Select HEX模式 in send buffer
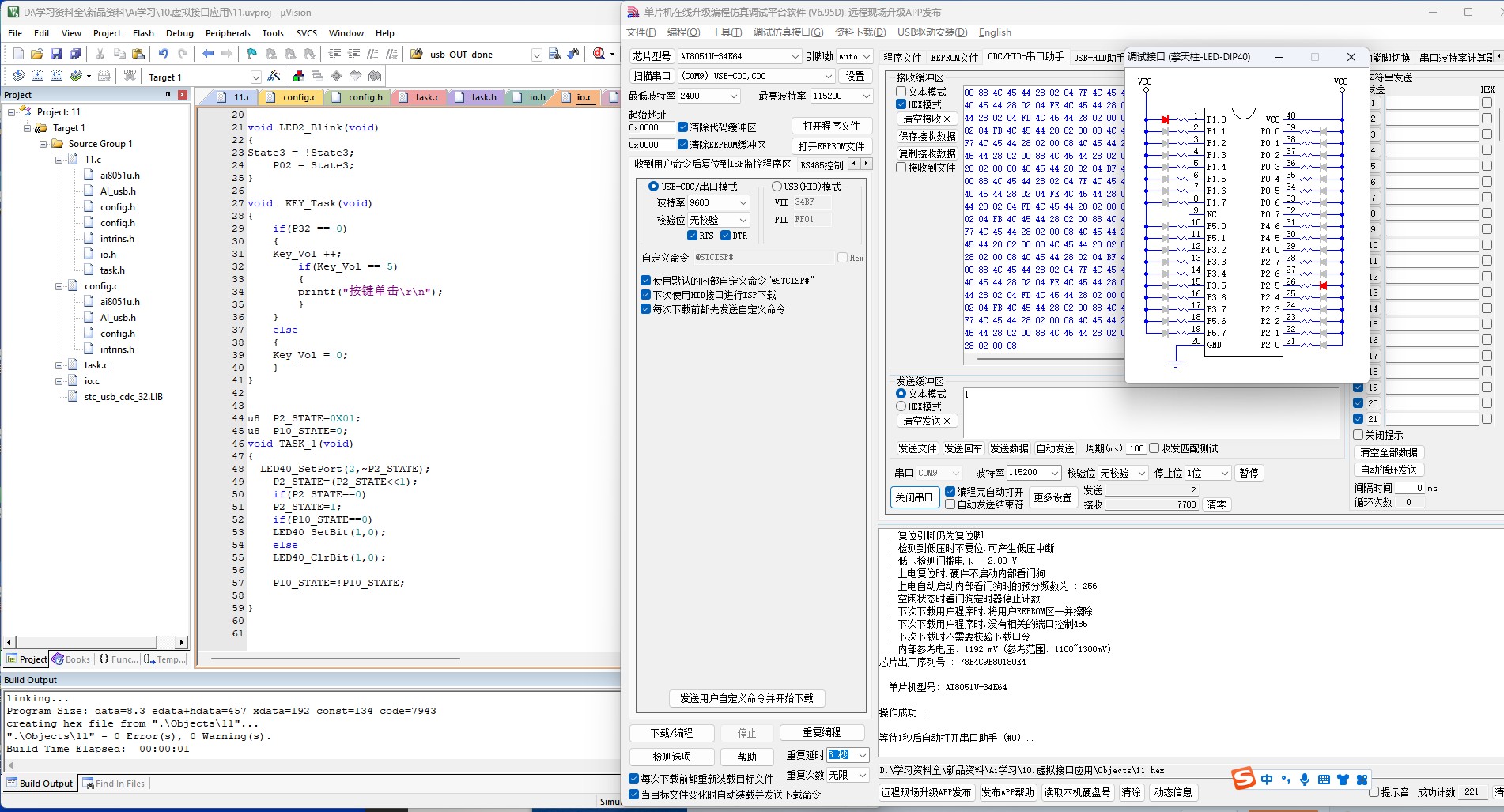The height and width of the screenshot is (812, 1504). [x=901, y=406]
